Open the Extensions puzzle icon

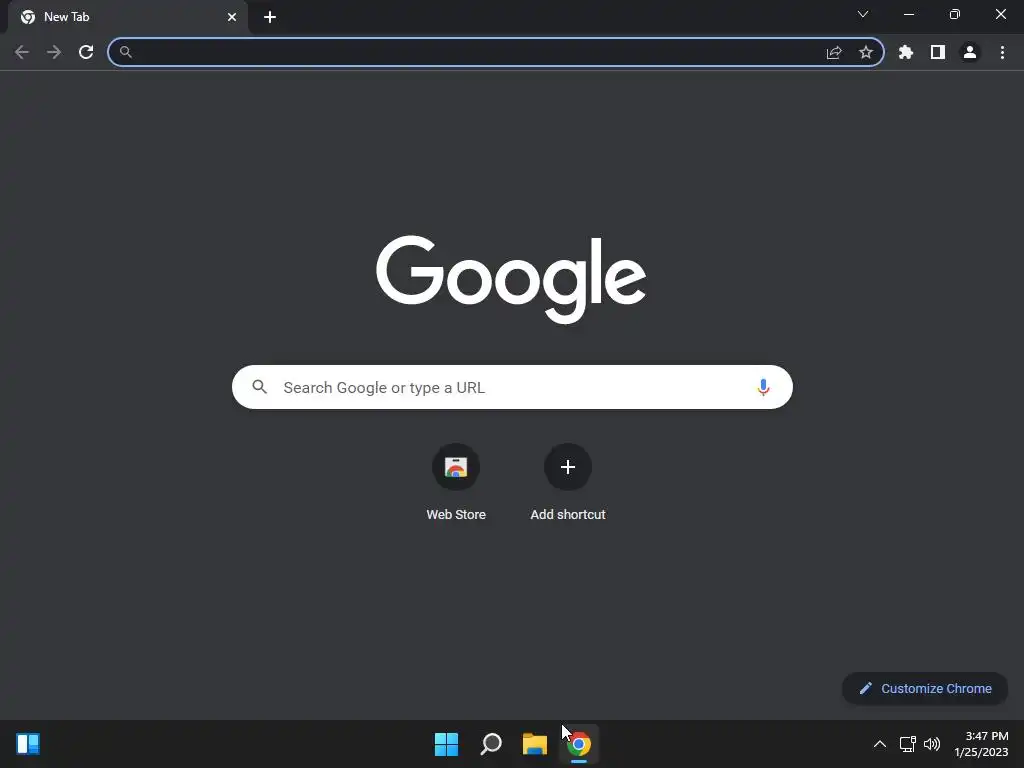[x=906, y=52]
